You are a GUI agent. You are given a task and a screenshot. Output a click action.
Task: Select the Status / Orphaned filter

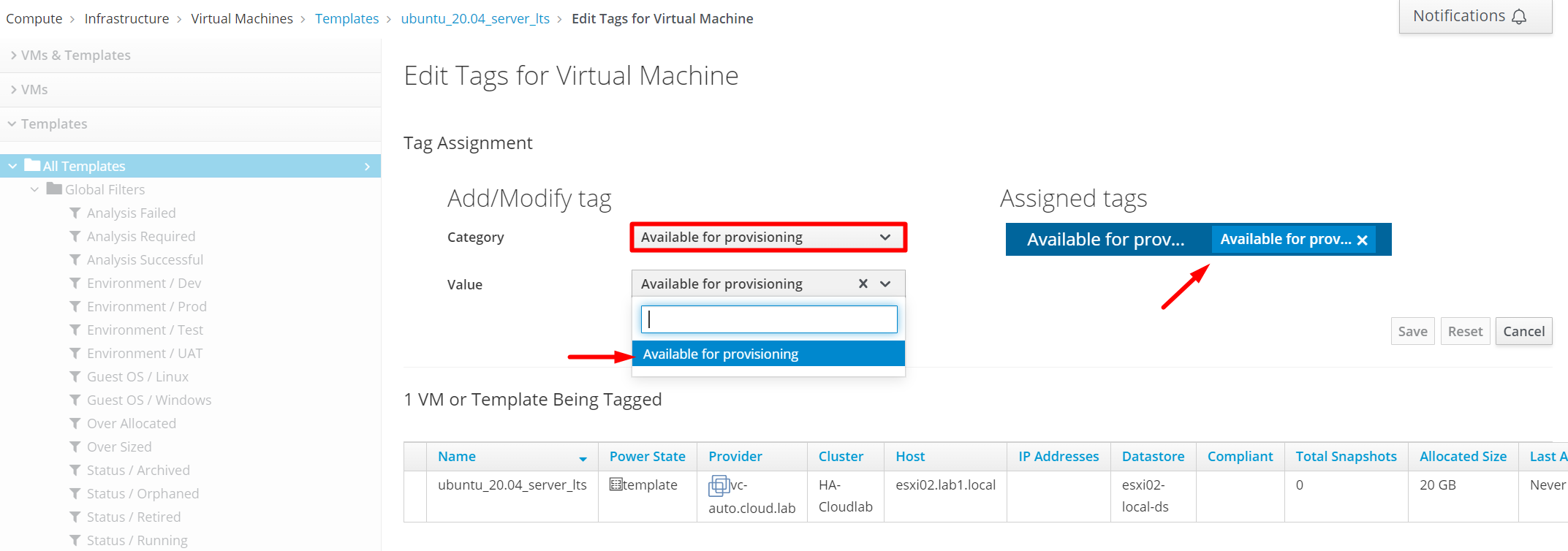(x=143, y=493)
